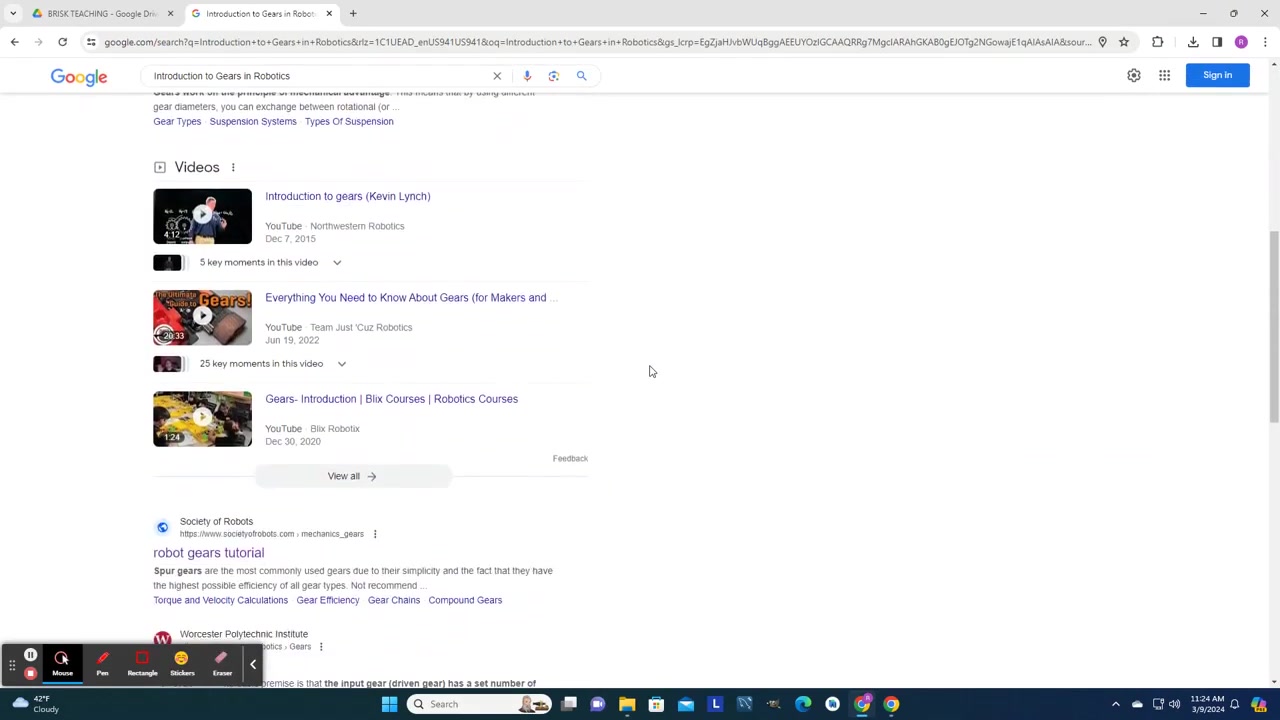Image resolution: width=1280 pixels, height=720 pixels.
Task: Open Microsoft Edge from taskbar
Action: [803, 704]
